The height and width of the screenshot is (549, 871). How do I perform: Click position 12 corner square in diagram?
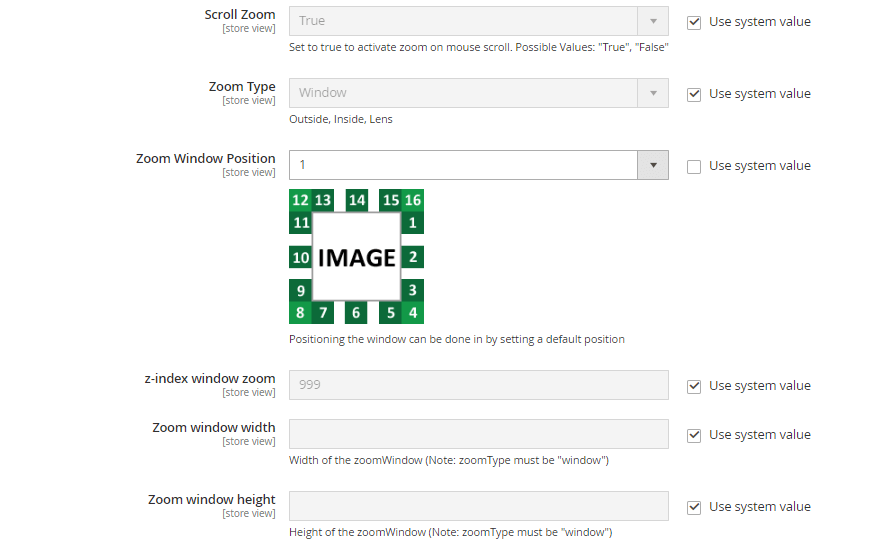tap(300, 200)
